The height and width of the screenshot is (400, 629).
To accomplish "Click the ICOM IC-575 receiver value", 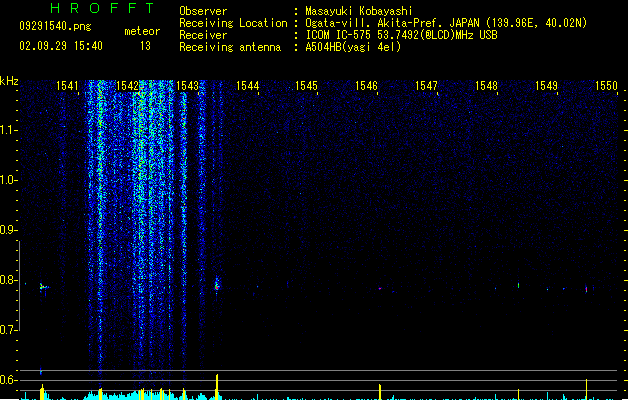I will click(402, 35).
